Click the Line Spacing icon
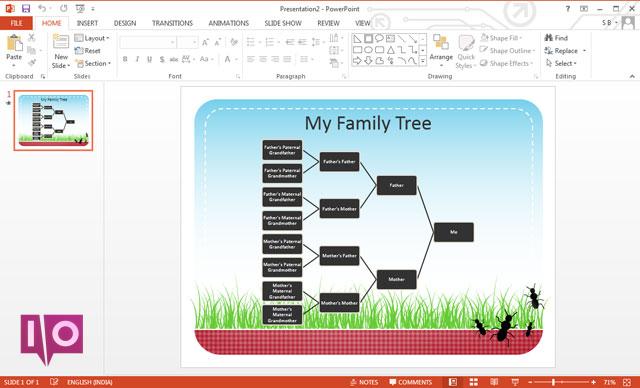 tap(317, 42)
